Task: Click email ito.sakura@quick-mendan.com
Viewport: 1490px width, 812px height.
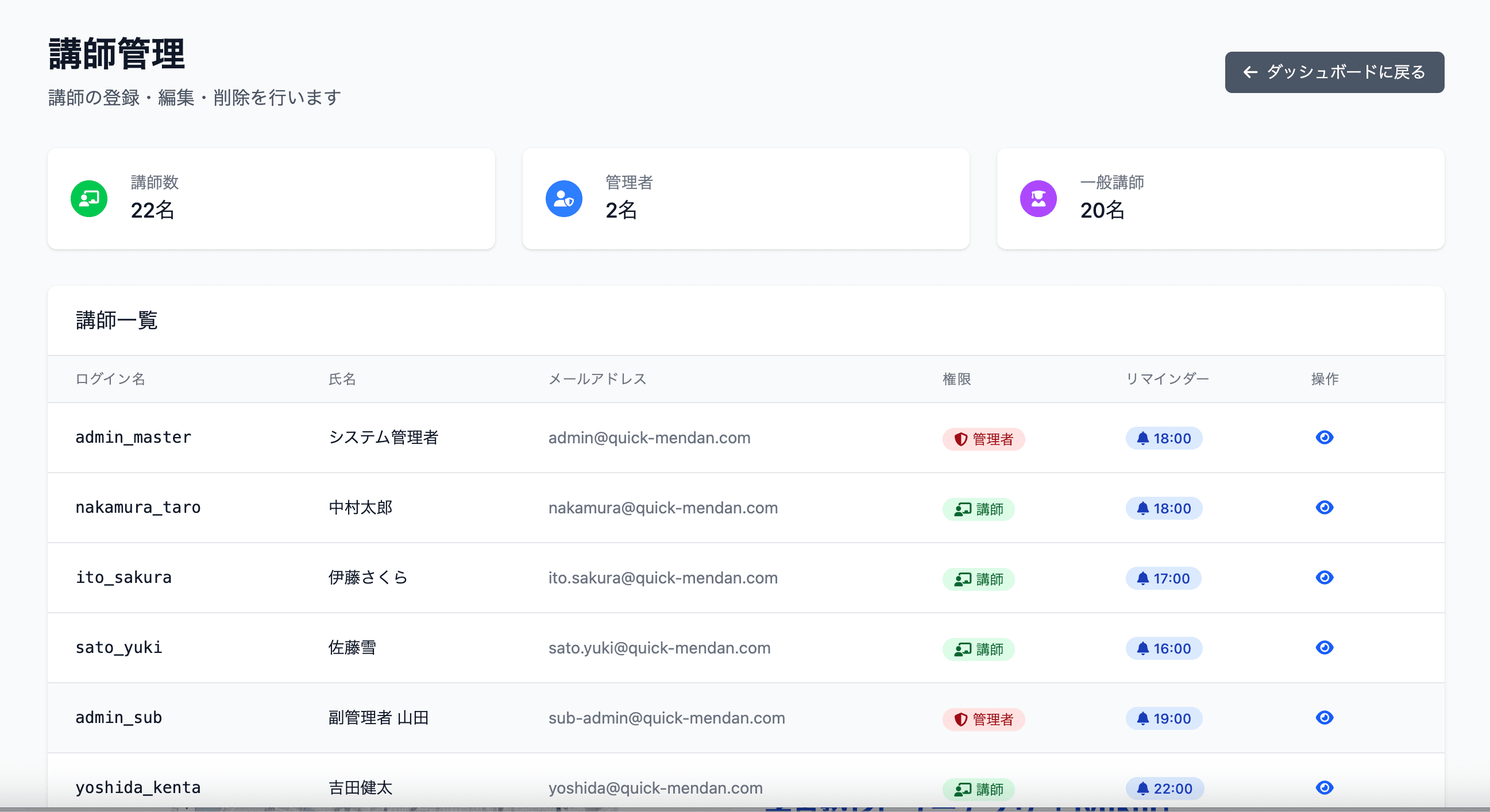Action: 663,578
